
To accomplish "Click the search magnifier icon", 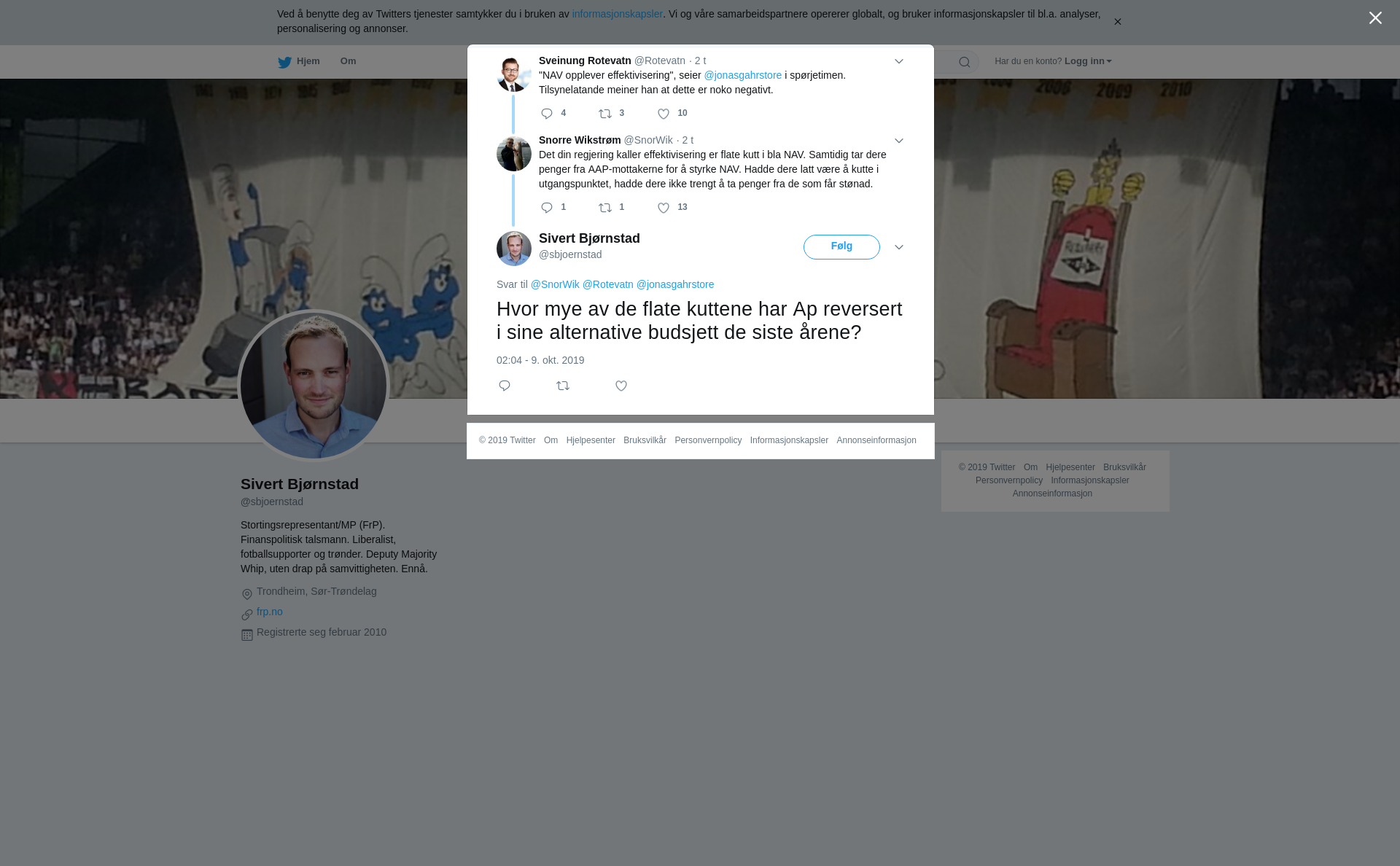I will click(965, 62).
